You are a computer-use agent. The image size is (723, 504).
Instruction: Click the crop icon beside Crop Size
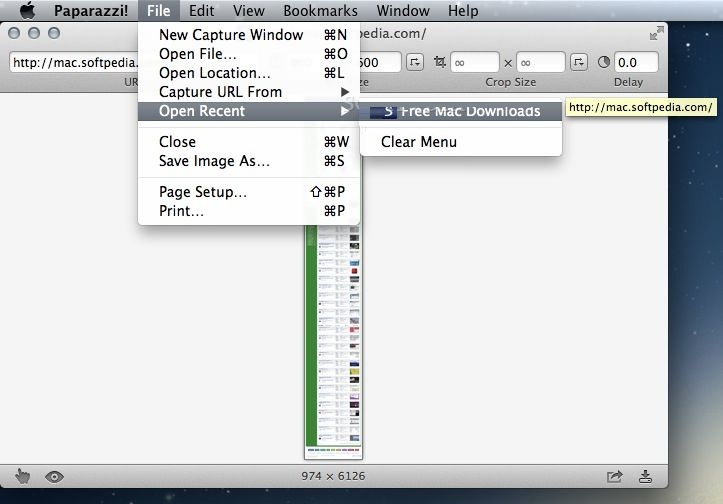click(440, 62)
